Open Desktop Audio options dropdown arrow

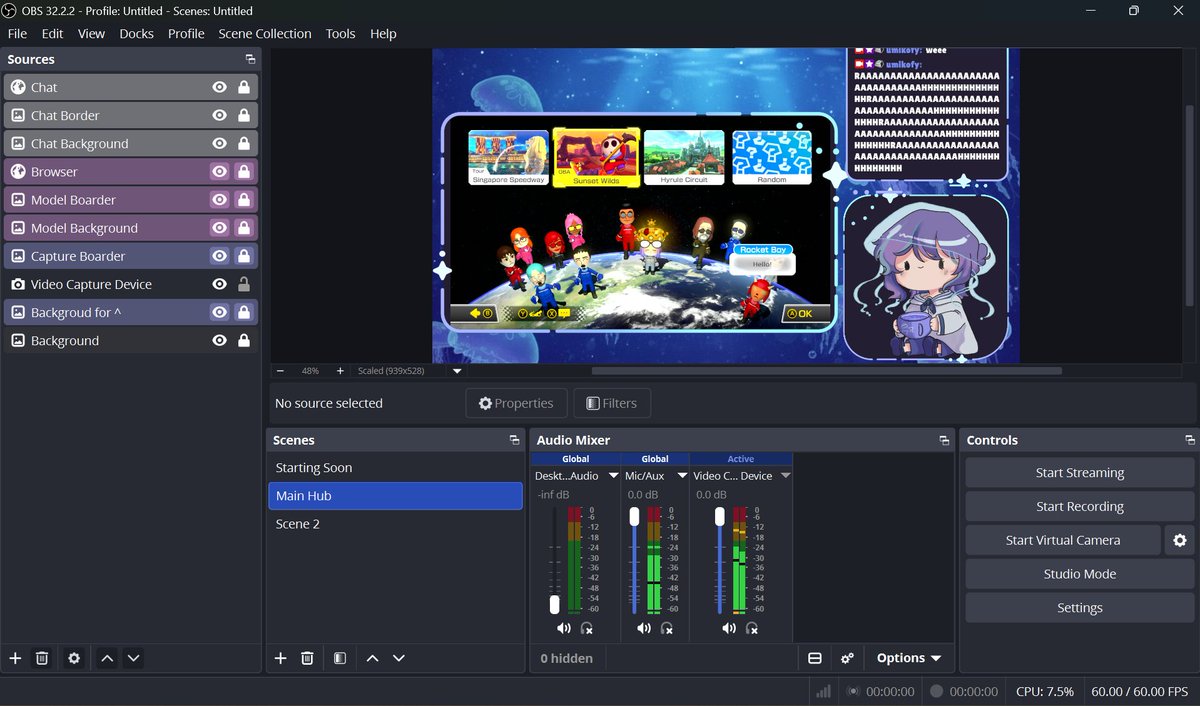click(x=614, y=476)
